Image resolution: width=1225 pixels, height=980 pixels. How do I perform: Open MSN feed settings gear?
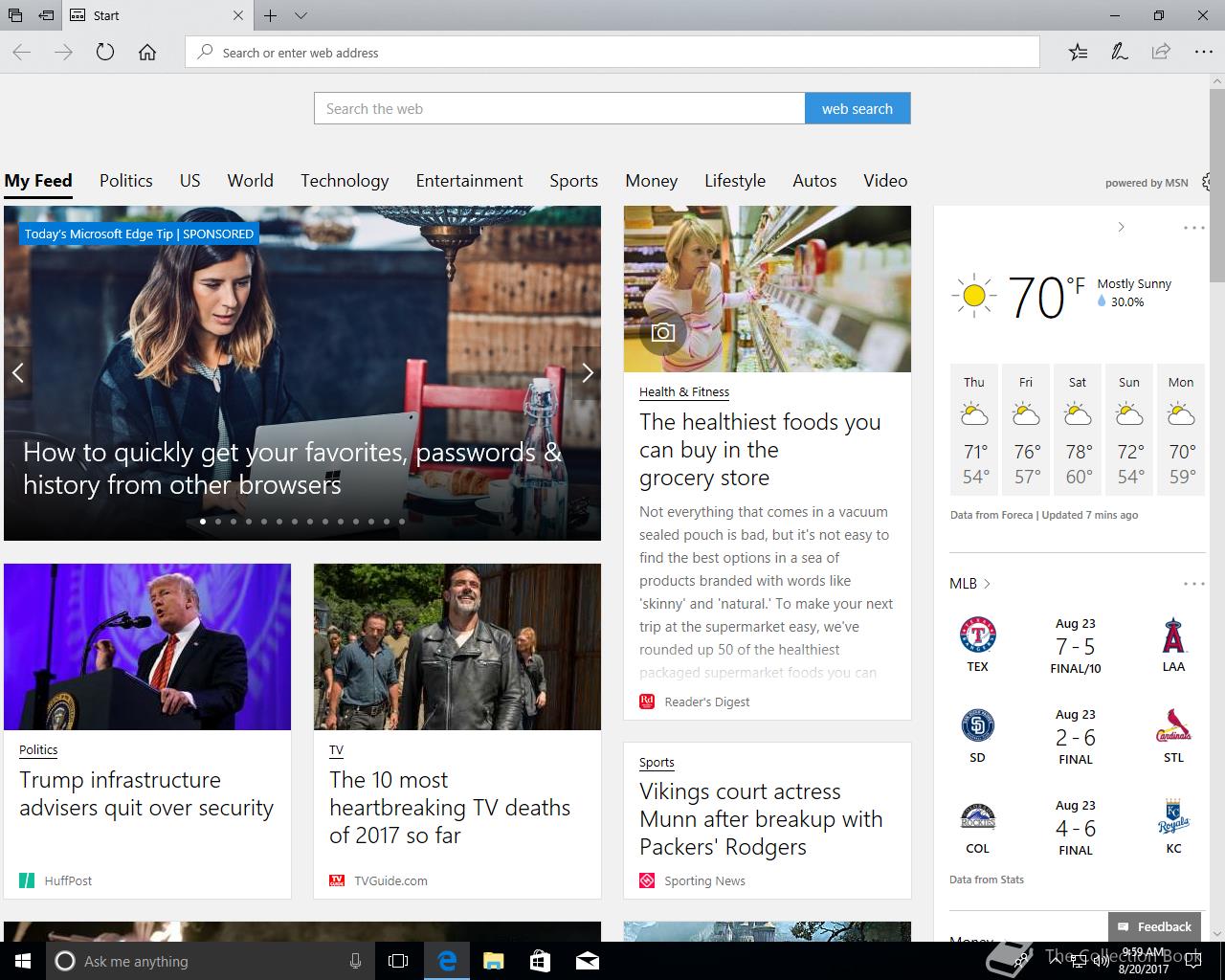point(1207,181)
